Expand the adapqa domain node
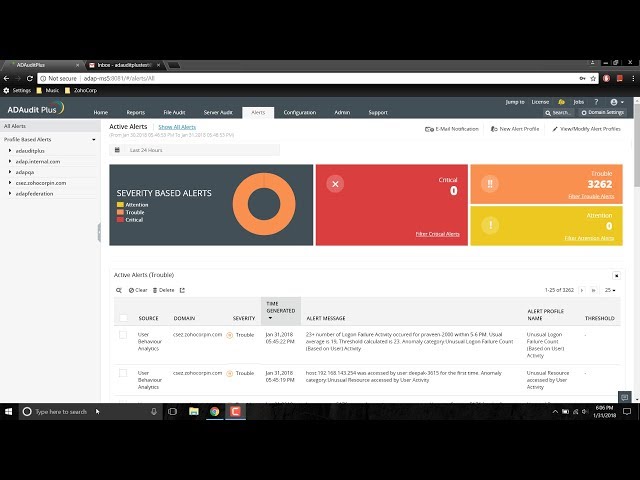Screen dimensions: 640x480 point(10,172)
